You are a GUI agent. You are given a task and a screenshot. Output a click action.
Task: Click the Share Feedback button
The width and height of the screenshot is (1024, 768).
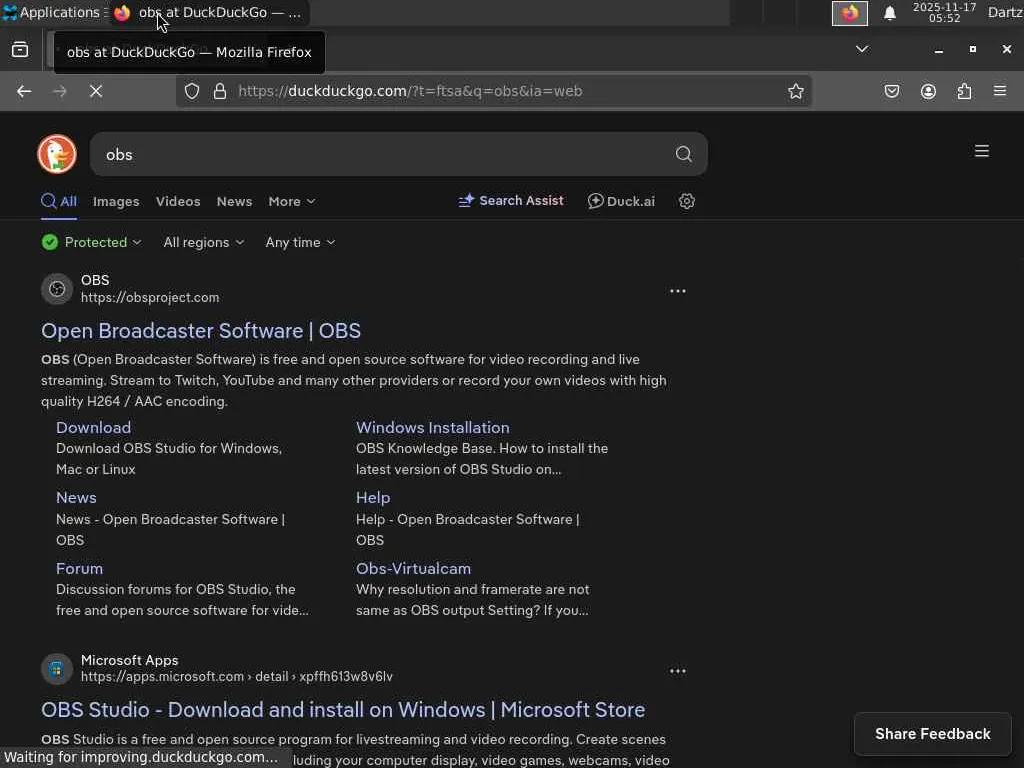point(932,734)
